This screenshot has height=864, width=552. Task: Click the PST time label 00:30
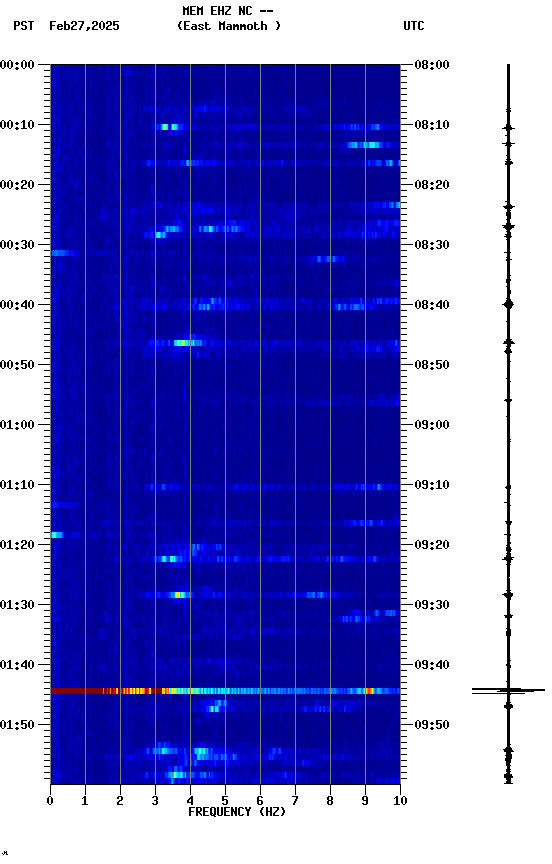(x=17, y=245)
